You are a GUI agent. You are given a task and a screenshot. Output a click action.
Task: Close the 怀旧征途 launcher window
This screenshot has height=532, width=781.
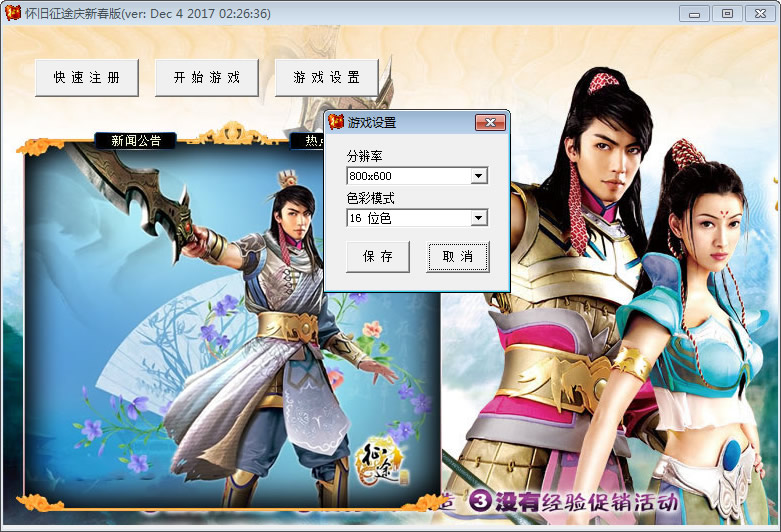click(760, 13)
